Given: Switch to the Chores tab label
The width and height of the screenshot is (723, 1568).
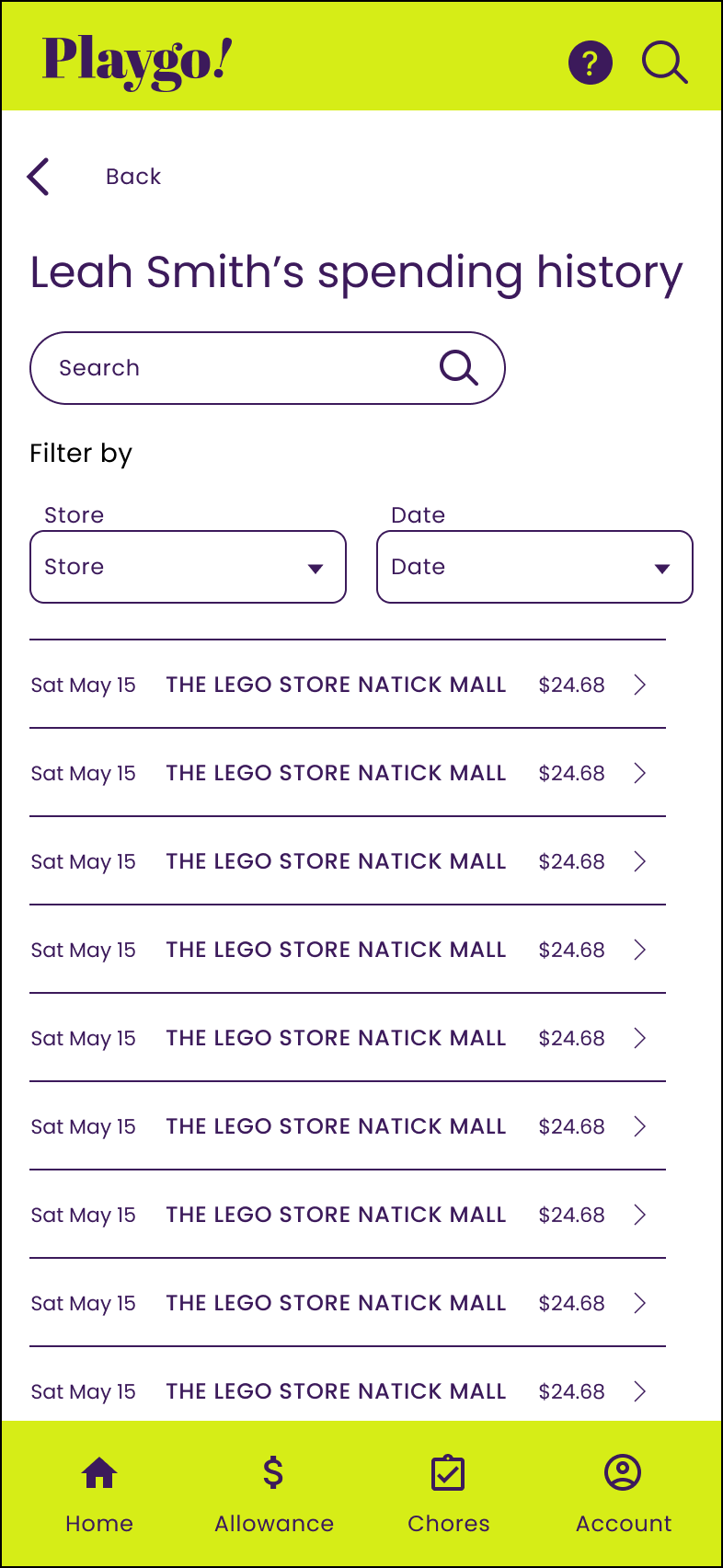Looking at the screenshot, I should [x=449, y=1524].
